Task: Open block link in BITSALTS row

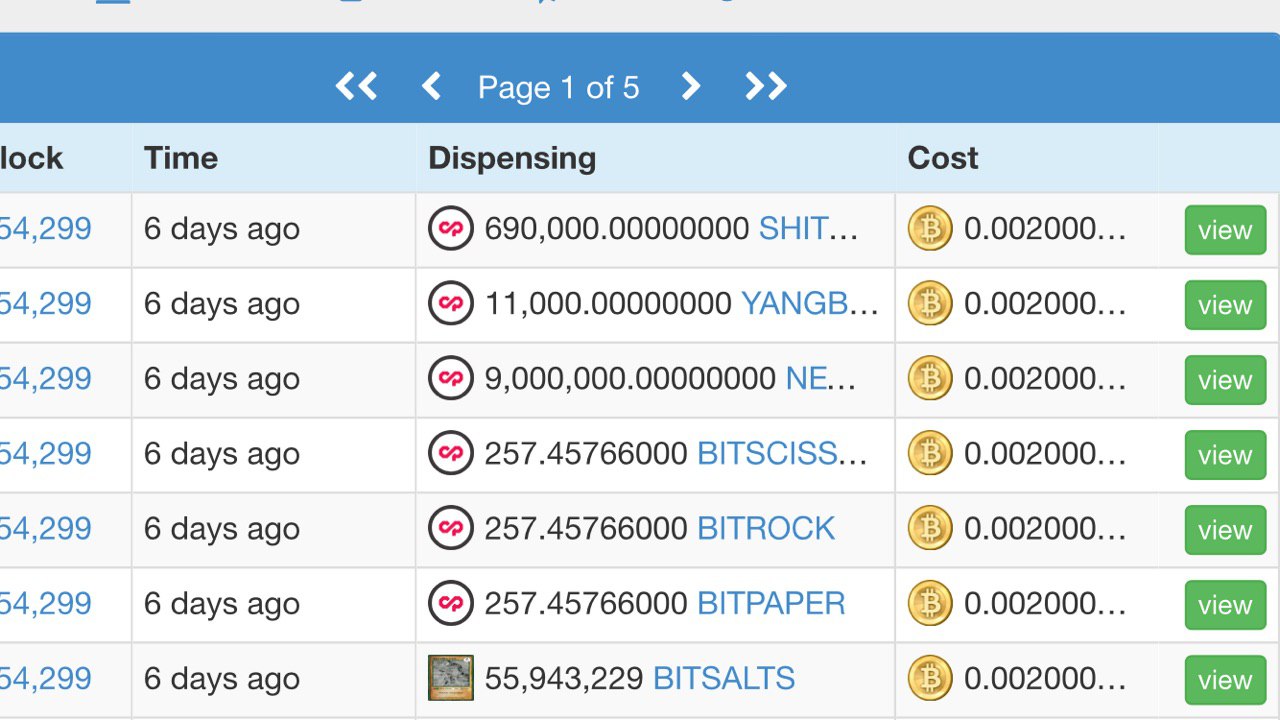Action: 45,679
